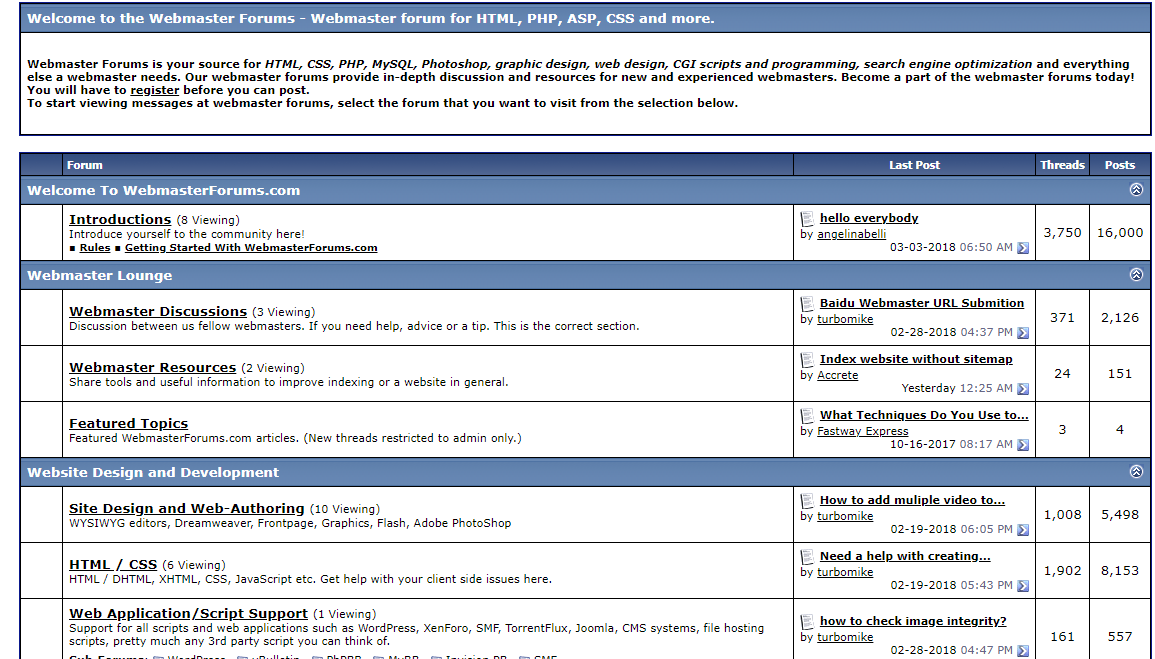
Task: Click last-post arrow in HTML / CSS row
Action: tap(1023, 586)
